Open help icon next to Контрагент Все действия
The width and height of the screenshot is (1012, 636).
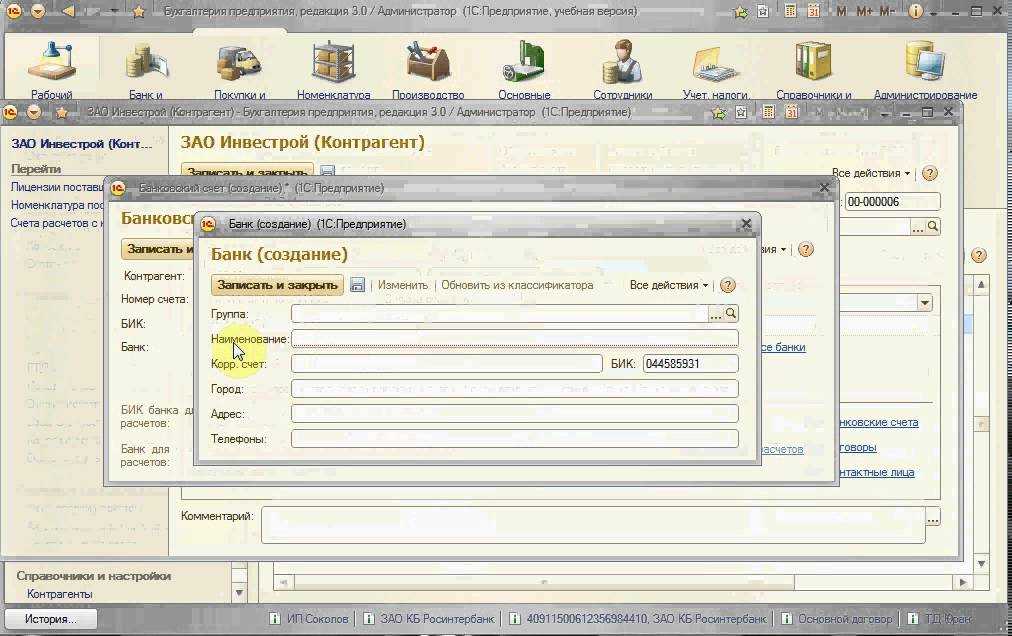coord(929,173)
